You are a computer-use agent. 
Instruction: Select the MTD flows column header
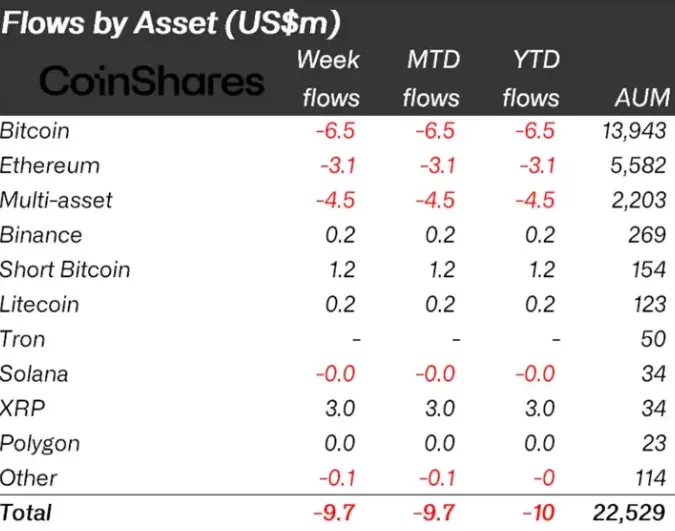(433, 78)
